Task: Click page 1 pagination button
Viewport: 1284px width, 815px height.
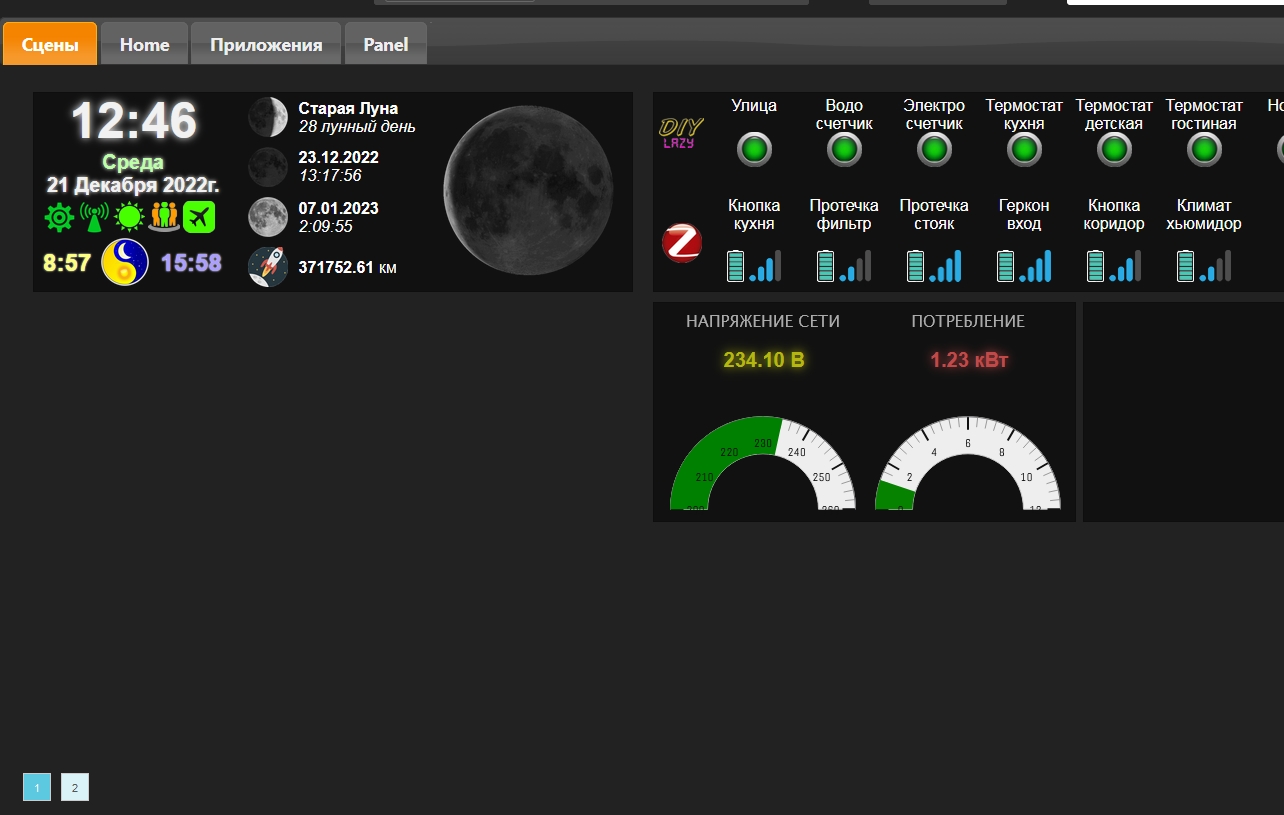Action: point(37,787)
